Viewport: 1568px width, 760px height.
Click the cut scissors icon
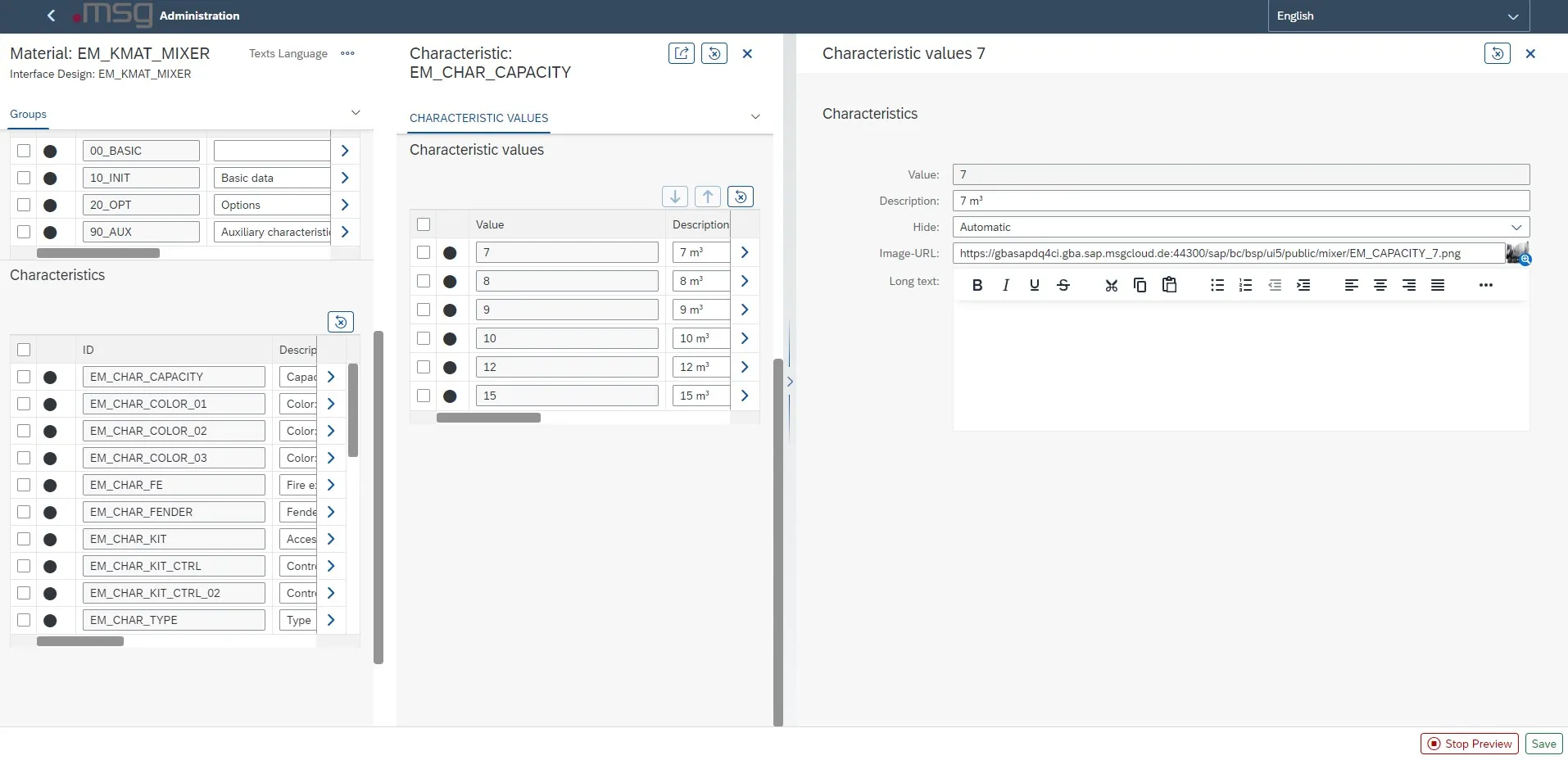(1111, 285)
